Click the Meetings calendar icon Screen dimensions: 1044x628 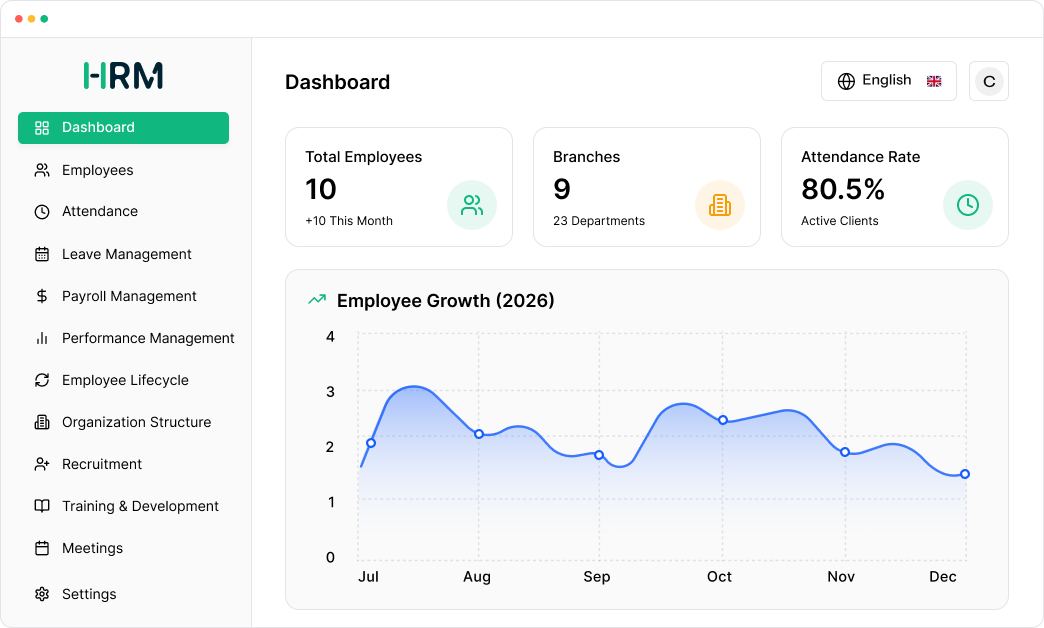coord(42,548)
